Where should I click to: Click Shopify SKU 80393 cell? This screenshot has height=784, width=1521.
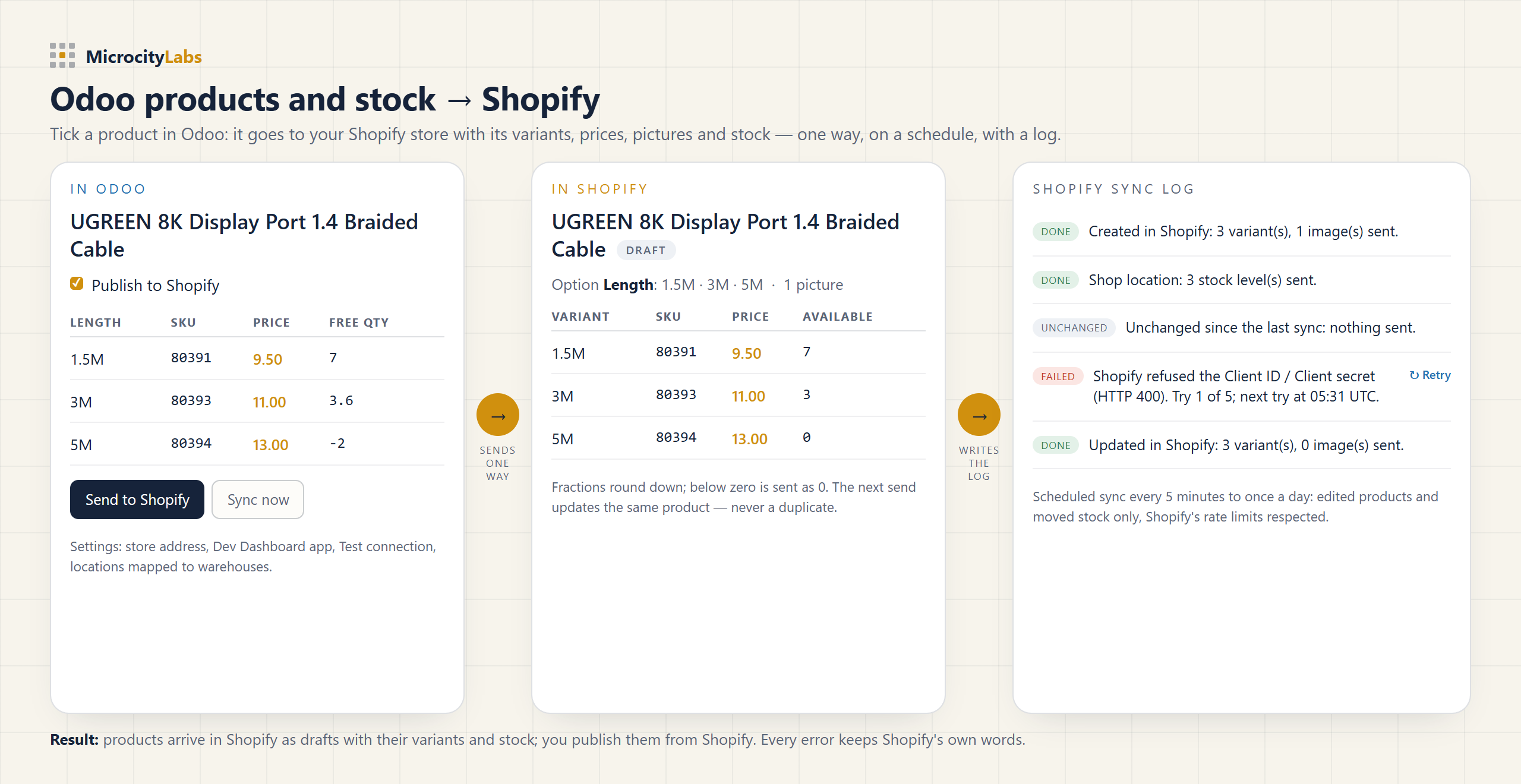pos(676,394)
